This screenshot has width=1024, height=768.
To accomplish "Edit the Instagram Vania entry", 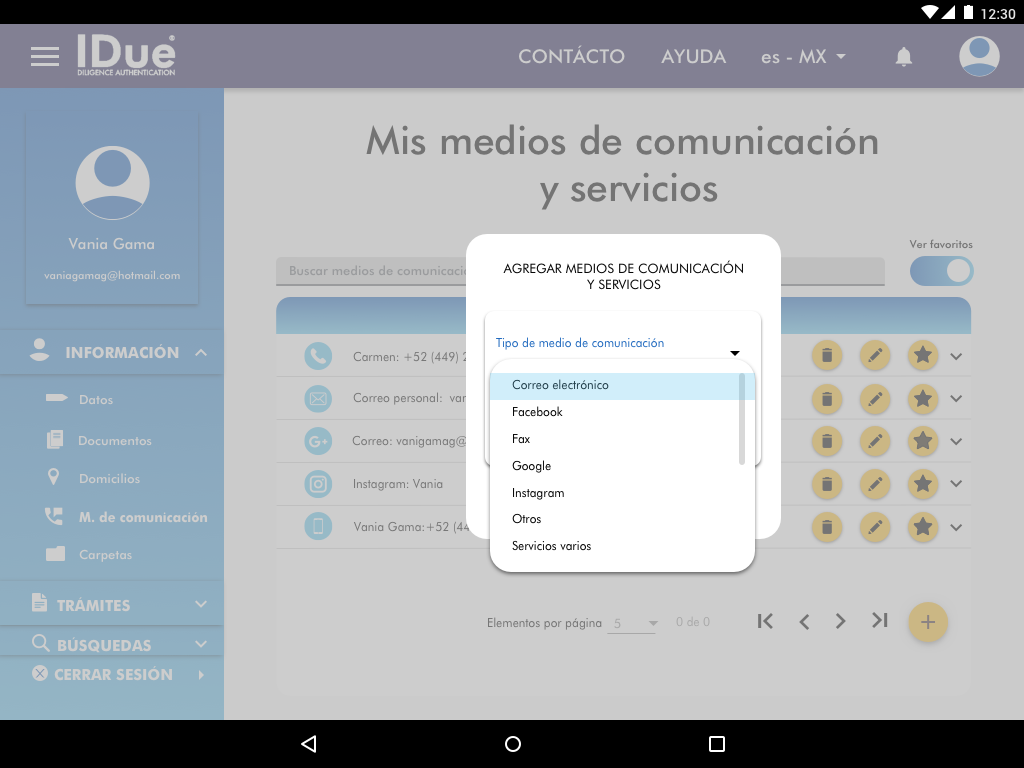I will [875, 484].
